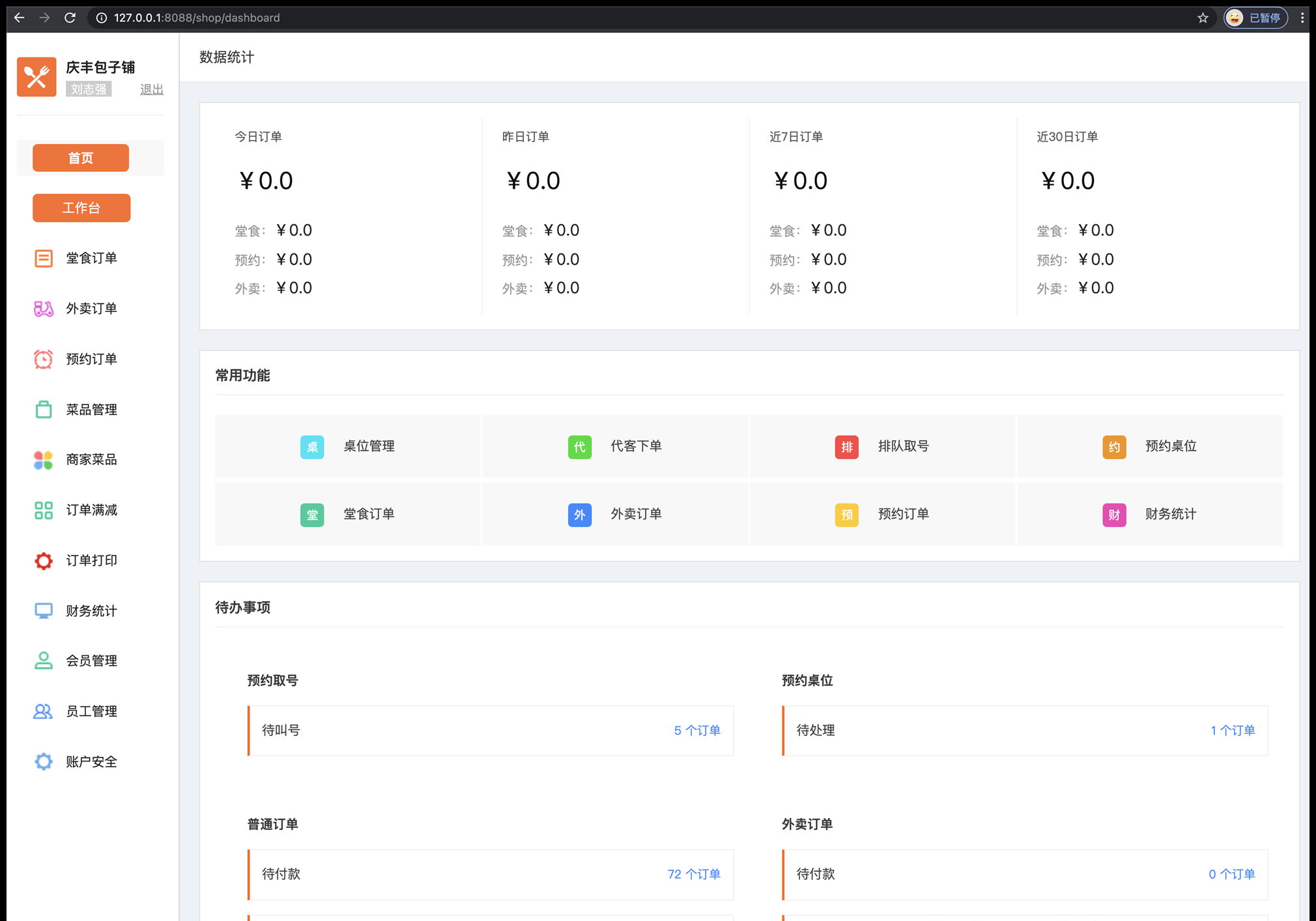Click the 退出 logout link
The image size is (1316, 921).
coord(151,89)
